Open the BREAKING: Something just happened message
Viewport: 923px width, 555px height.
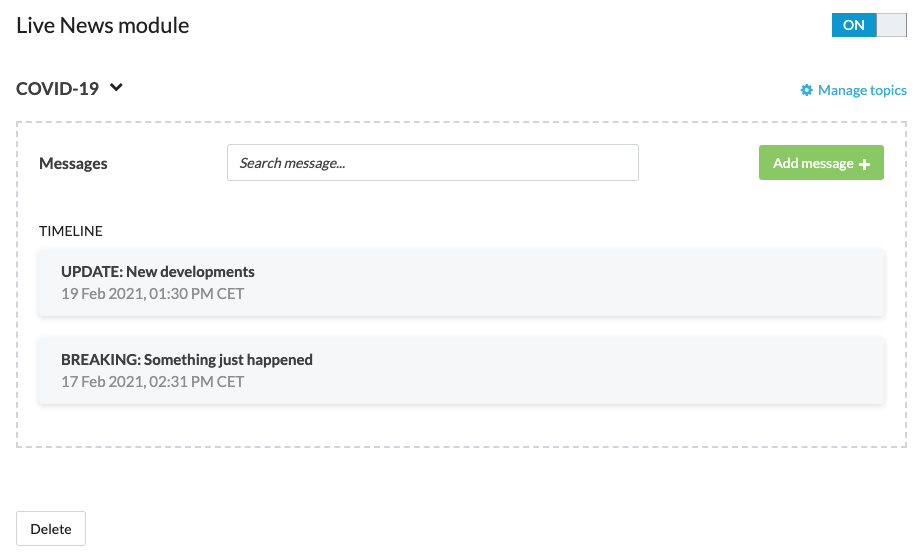187,360
